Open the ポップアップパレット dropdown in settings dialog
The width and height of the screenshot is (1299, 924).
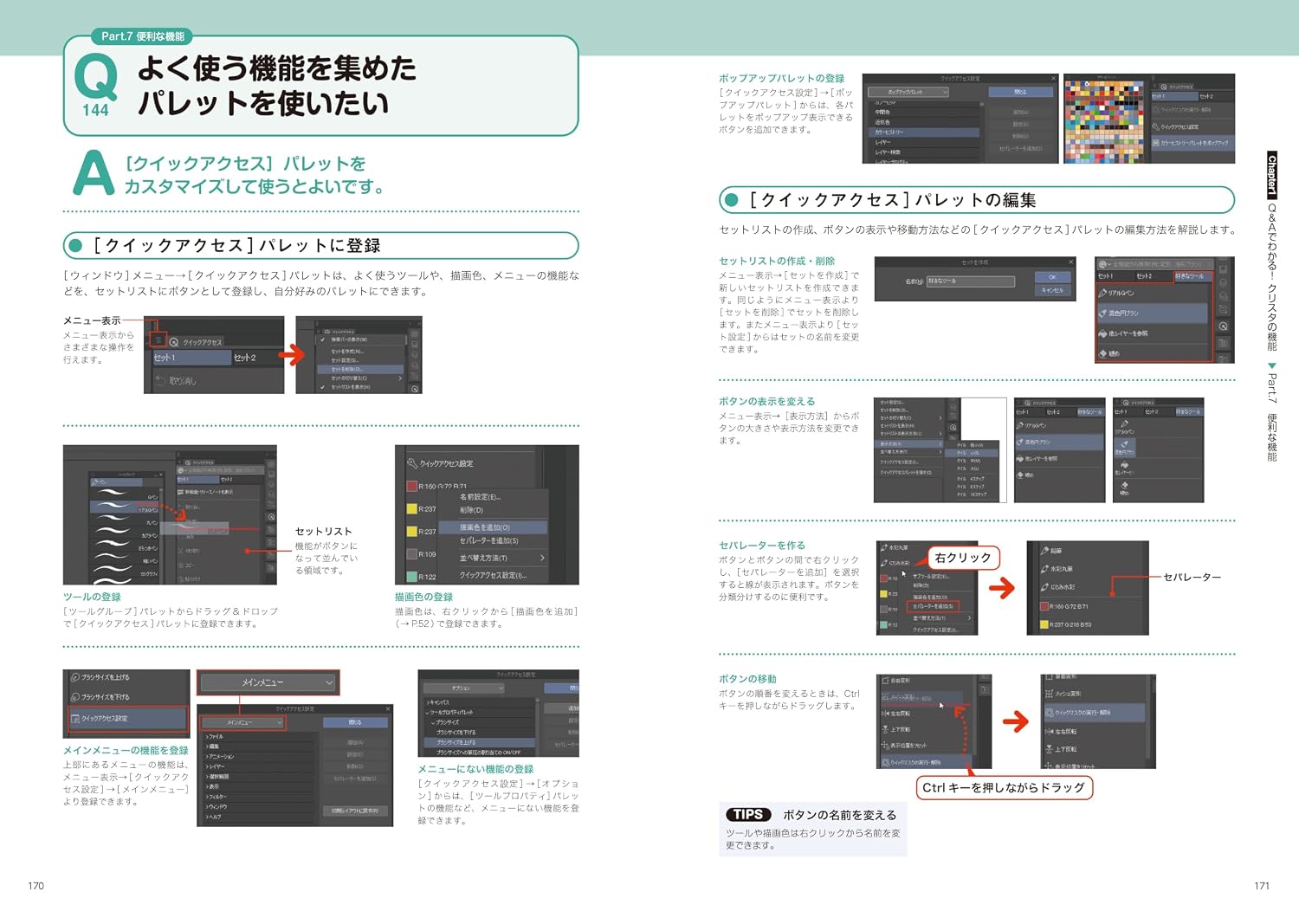[907, 92]
